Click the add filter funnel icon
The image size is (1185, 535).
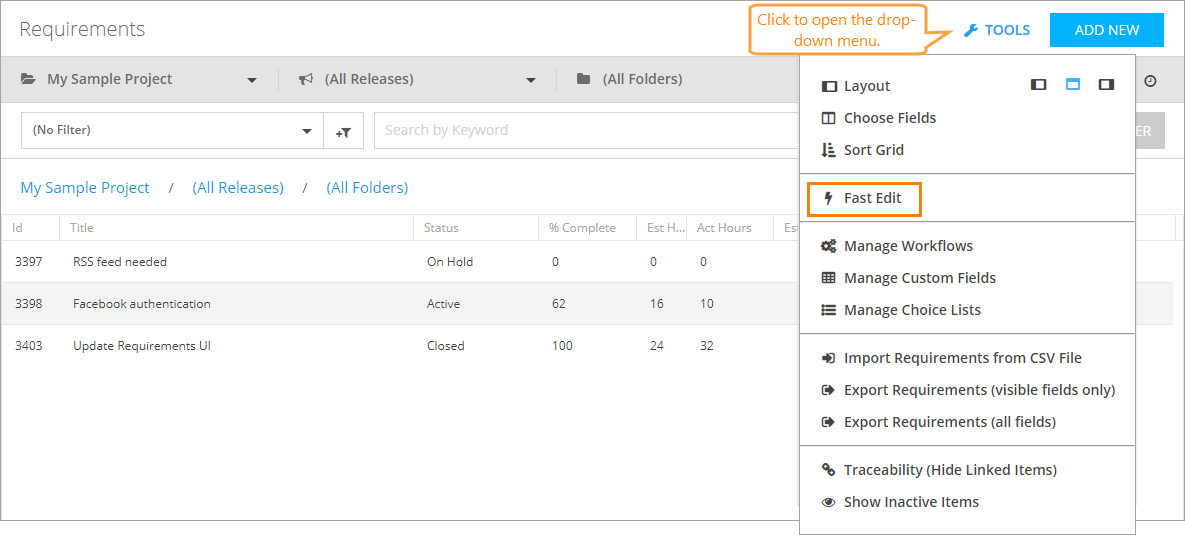coord(343,131)
